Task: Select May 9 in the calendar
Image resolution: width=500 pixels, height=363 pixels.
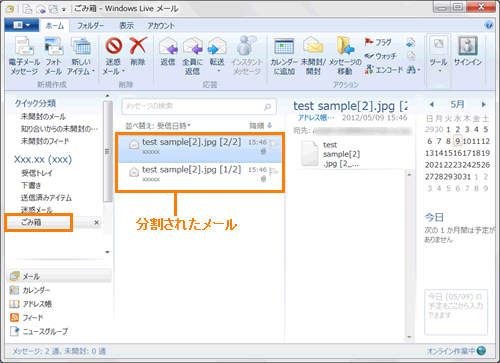Action: point(458,141)
